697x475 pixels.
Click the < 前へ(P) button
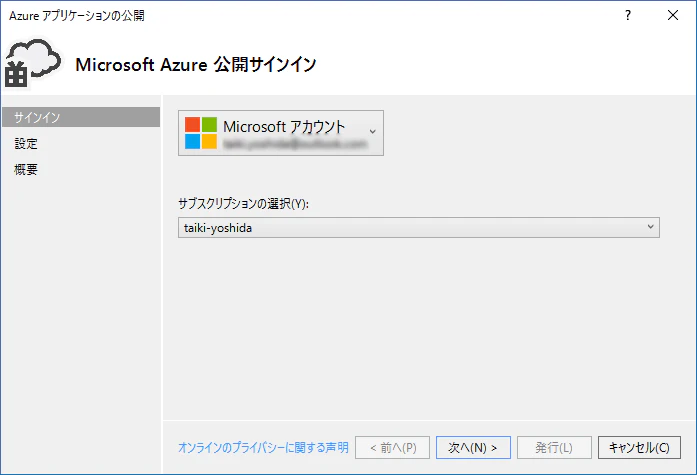393,447
